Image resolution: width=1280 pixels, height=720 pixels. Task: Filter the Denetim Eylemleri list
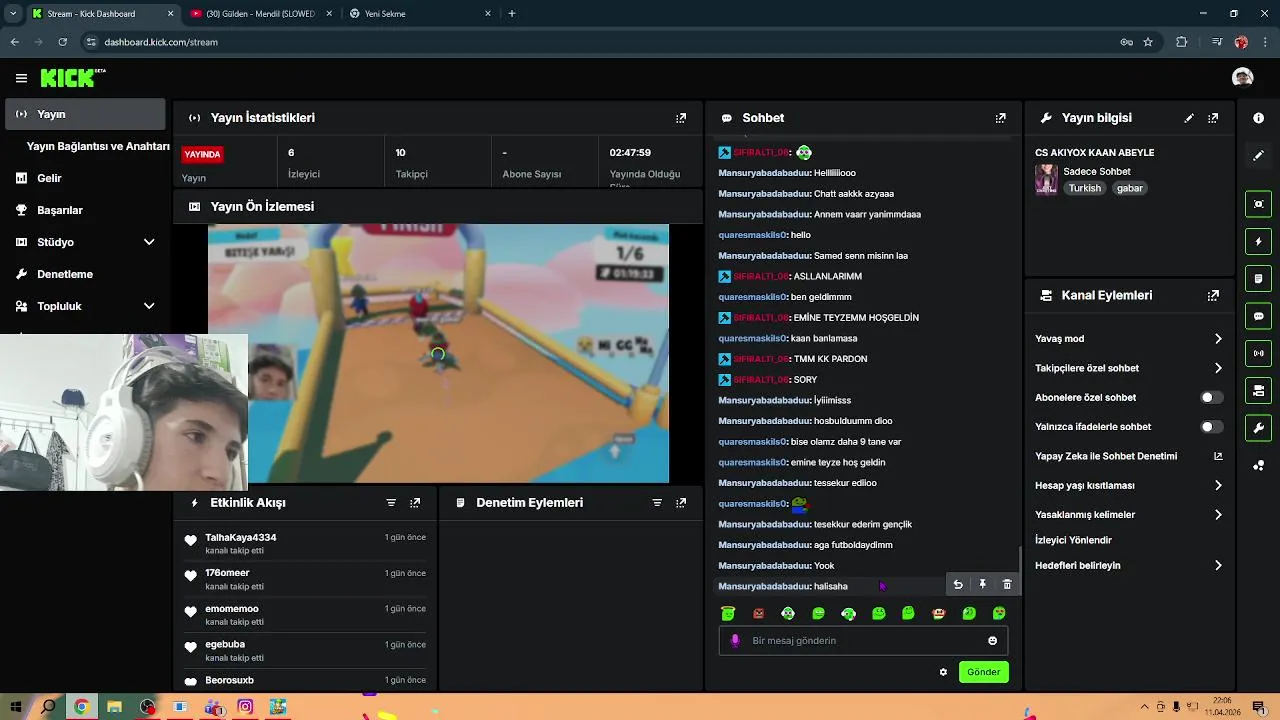point(657,503)
